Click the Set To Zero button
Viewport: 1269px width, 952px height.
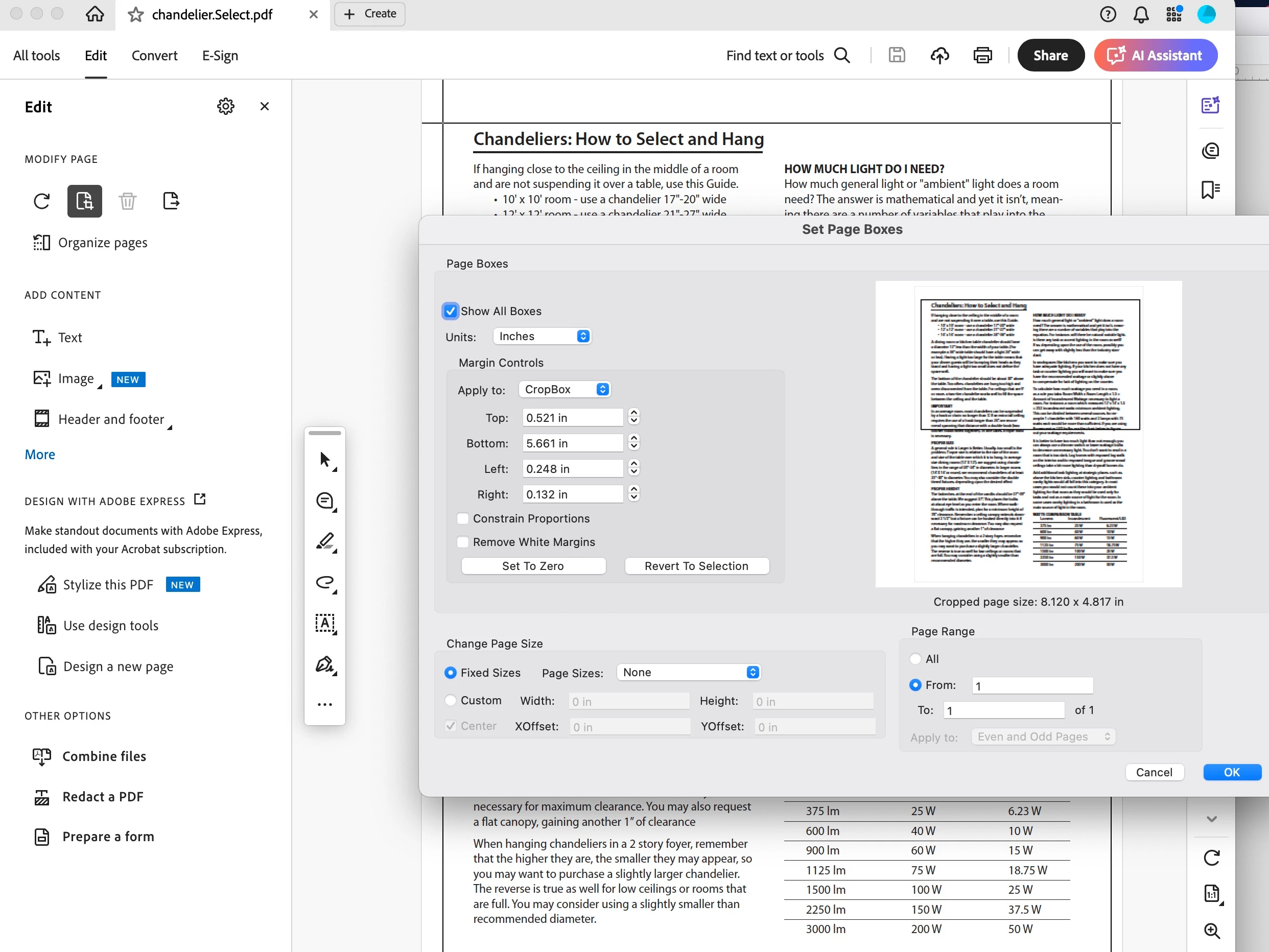point(533,566)
